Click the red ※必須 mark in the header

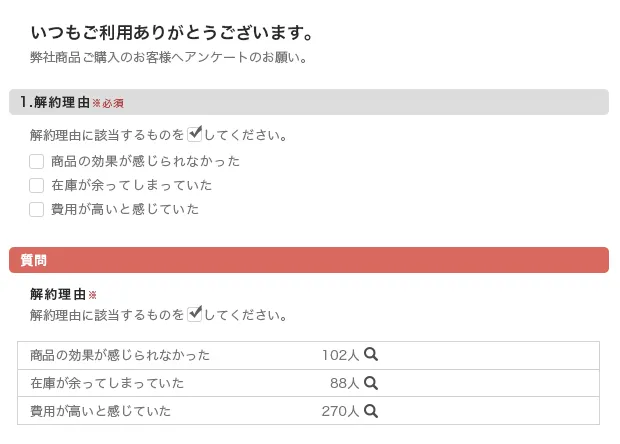[108, 103]
